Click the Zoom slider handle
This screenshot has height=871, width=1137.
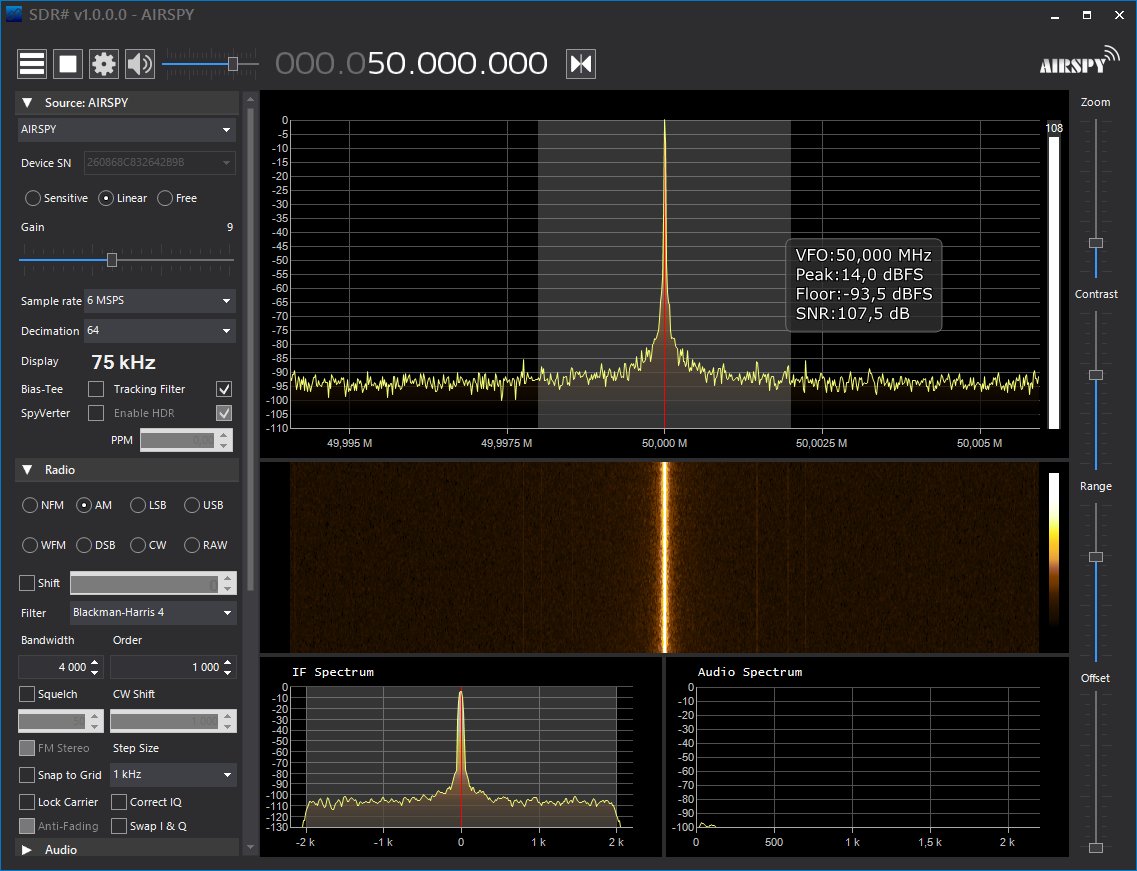click(x=1096, y=243)
